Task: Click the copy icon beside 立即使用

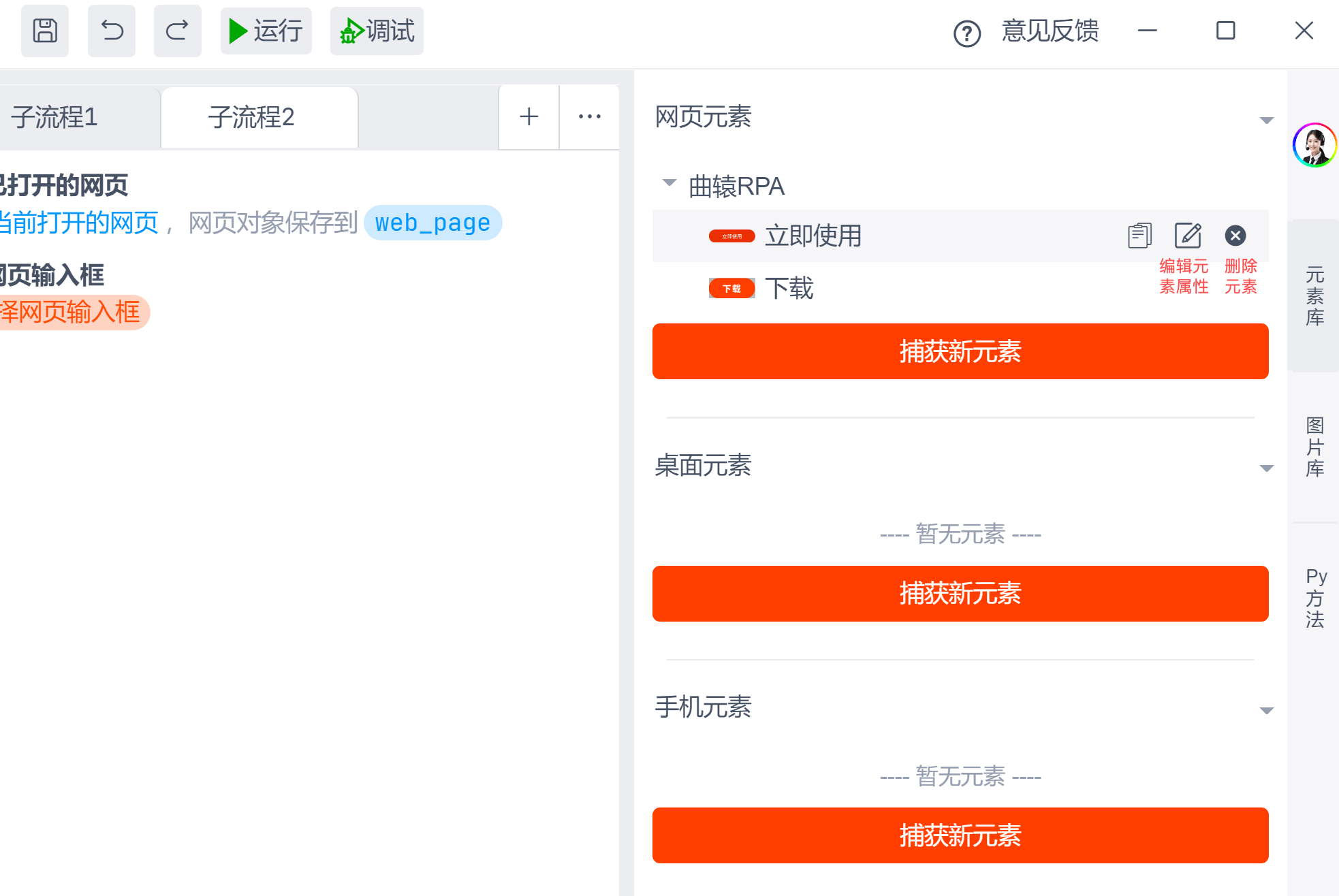Action: coord(1139,236)
